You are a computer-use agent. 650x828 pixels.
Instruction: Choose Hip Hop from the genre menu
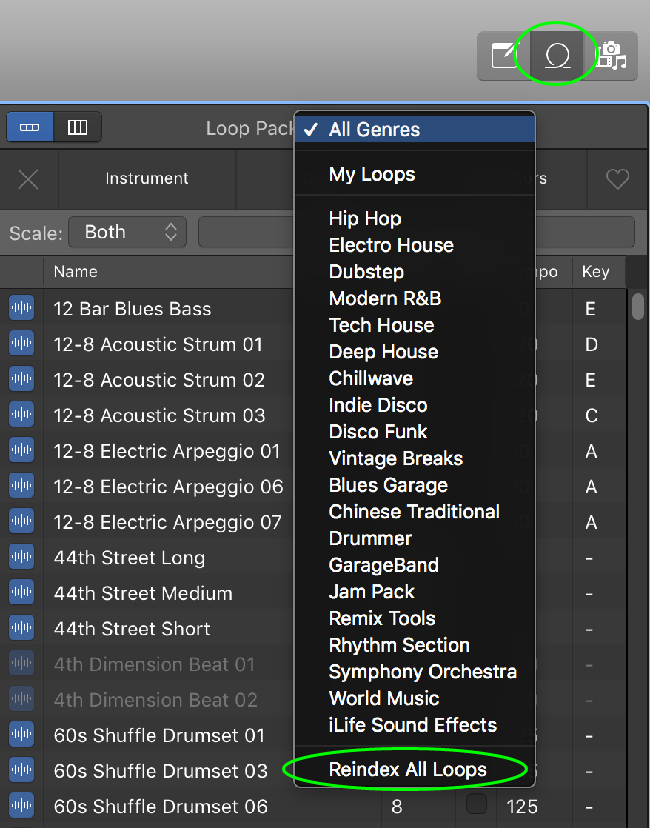click(363, 218)
